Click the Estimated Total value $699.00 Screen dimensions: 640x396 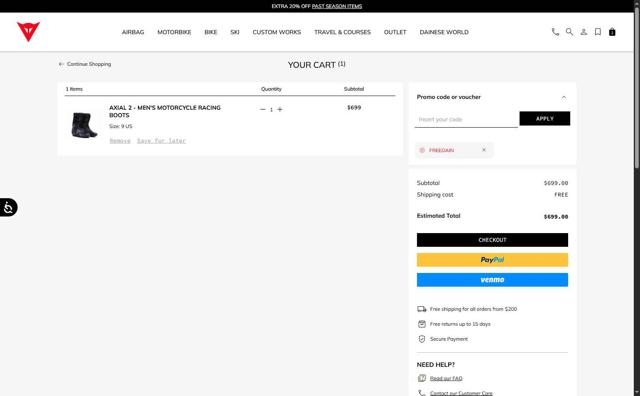coord(556,217)
